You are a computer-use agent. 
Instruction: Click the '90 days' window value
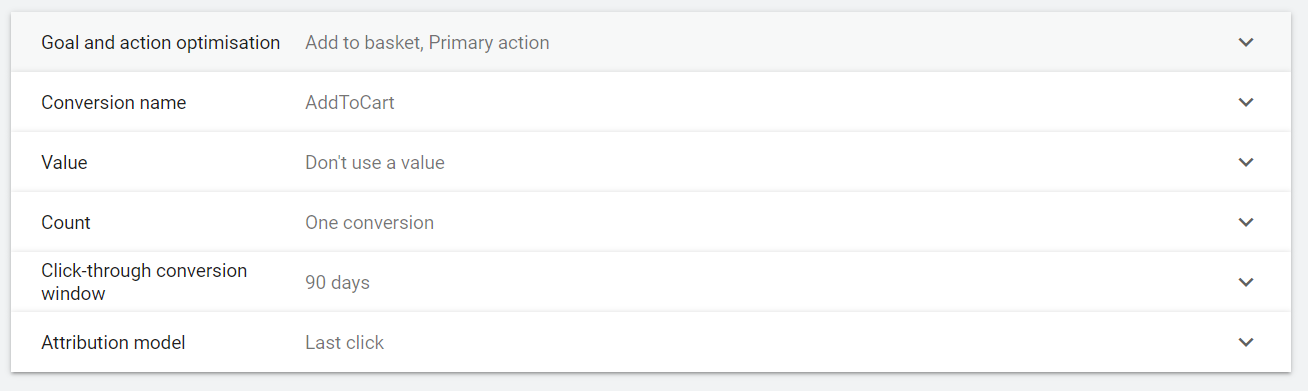[337, 283]
